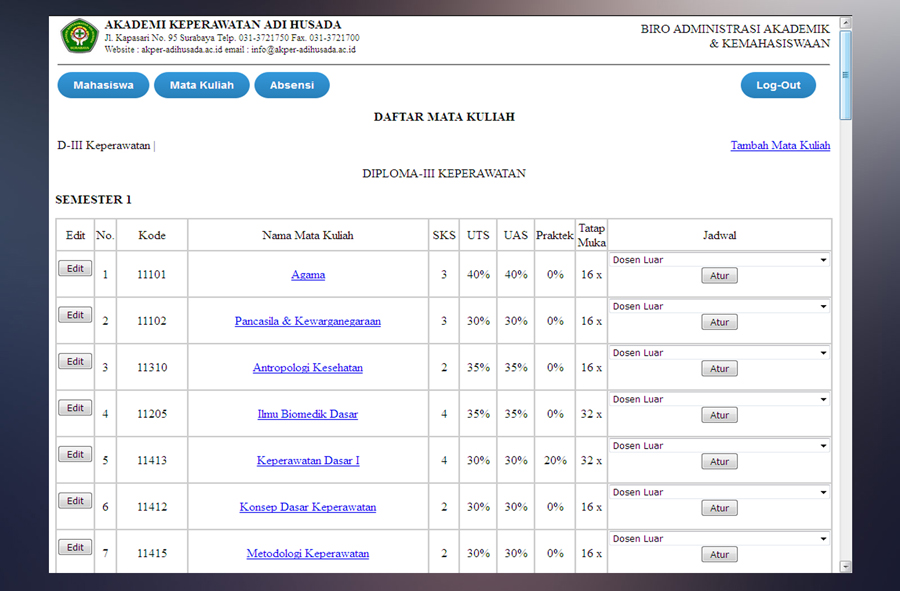Go to the Absensi page
This screenshot has height=591, width=900.
click(291, 86)
